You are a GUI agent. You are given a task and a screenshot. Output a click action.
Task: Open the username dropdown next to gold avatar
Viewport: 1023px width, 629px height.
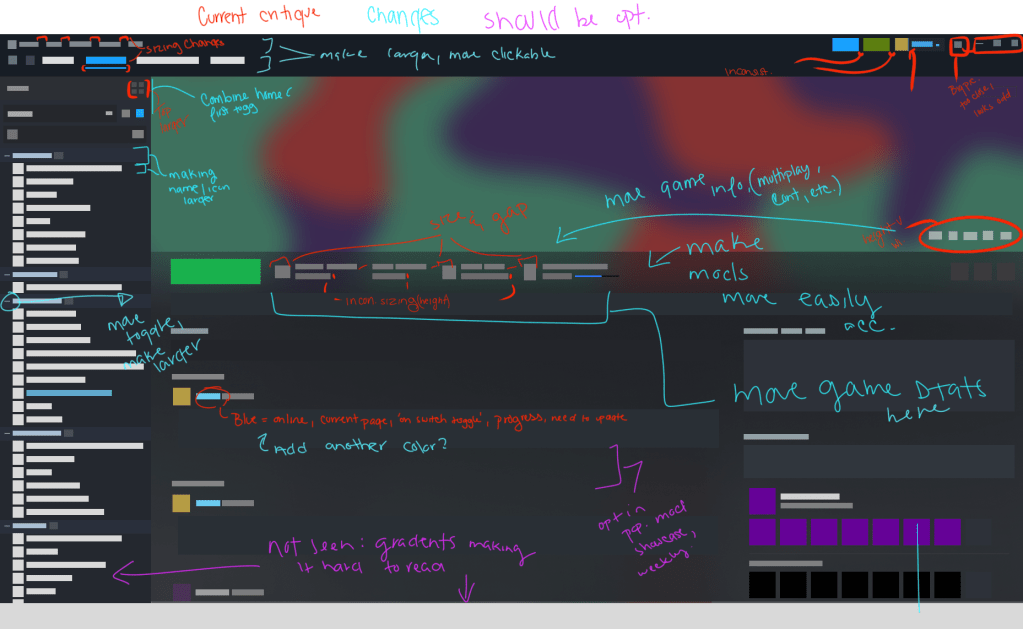coord(924,45)
